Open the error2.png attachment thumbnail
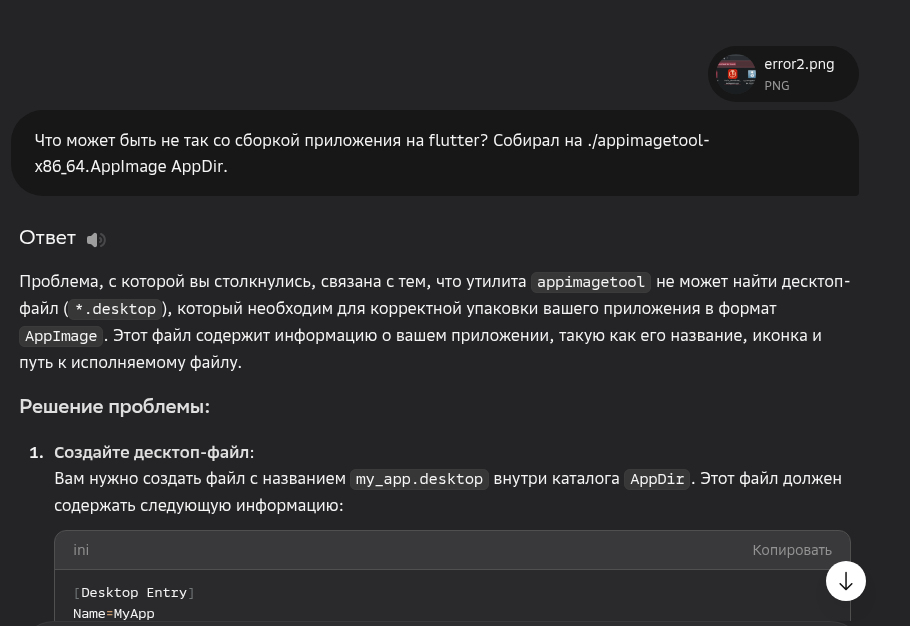Viewport: 910px width, 626px height. click(736, 74)
